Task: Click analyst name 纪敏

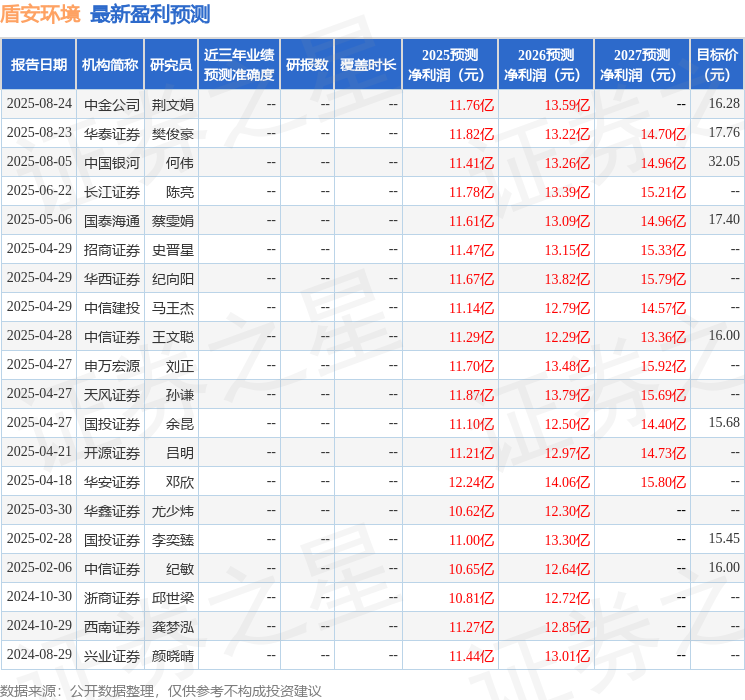Action: click(180, 569)
